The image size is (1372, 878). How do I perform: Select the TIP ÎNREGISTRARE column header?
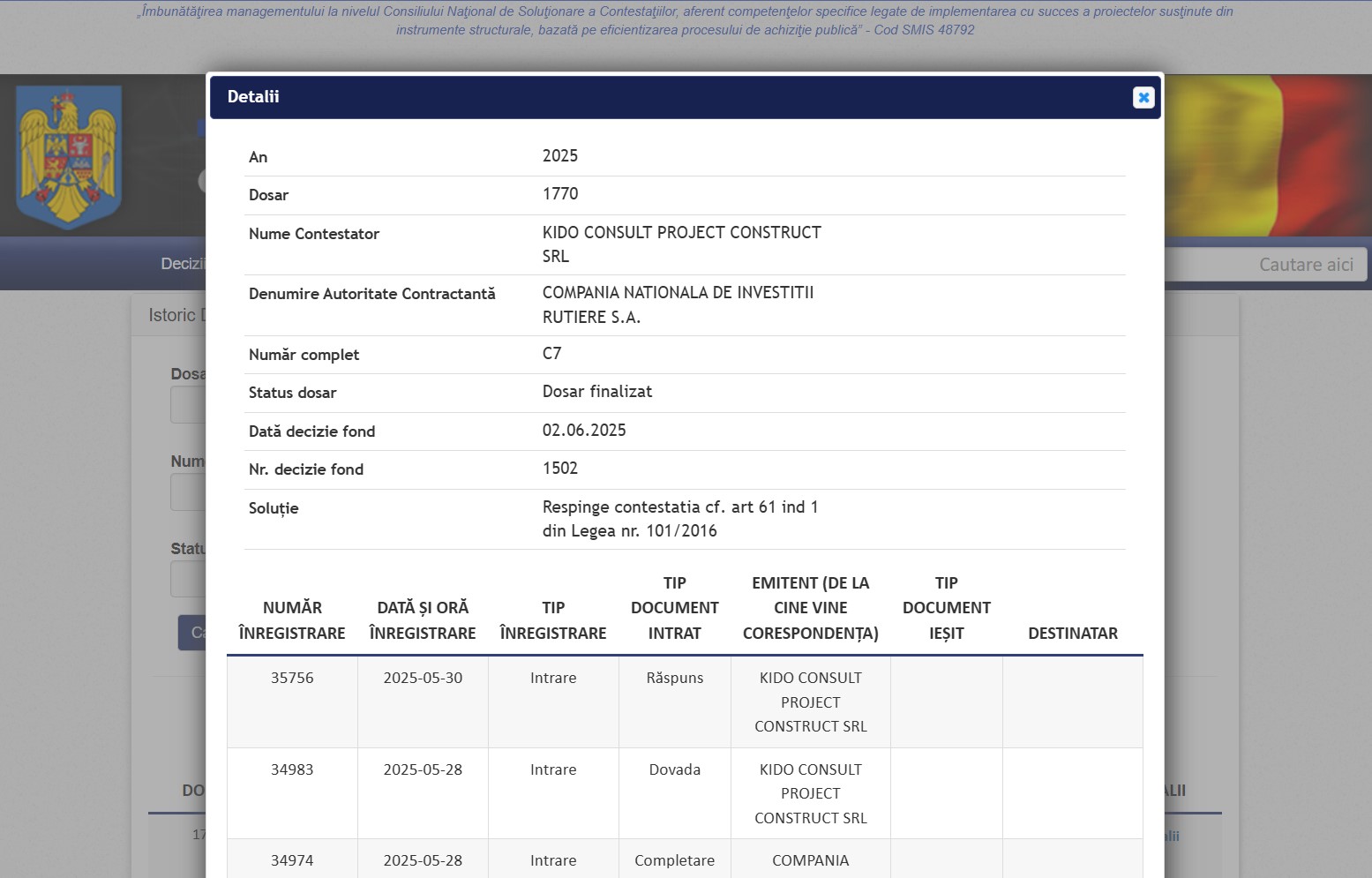pos(553,620)
